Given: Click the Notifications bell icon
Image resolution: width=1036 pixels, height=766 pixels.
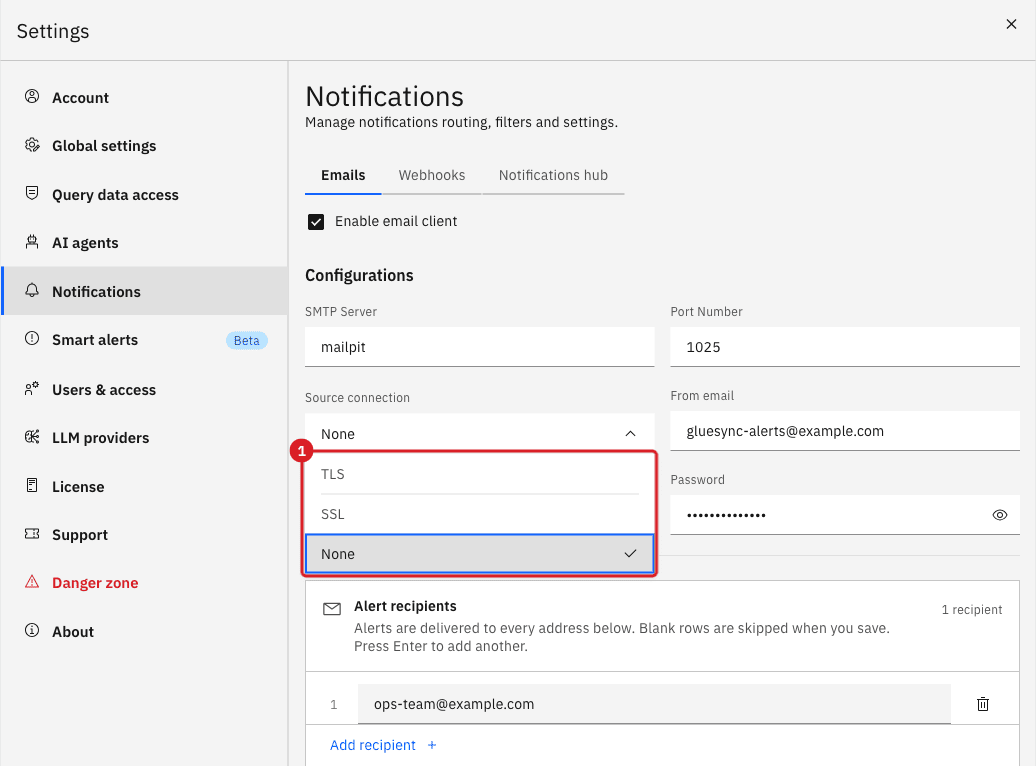Looking at the screenshot, I should coord(32,290).
